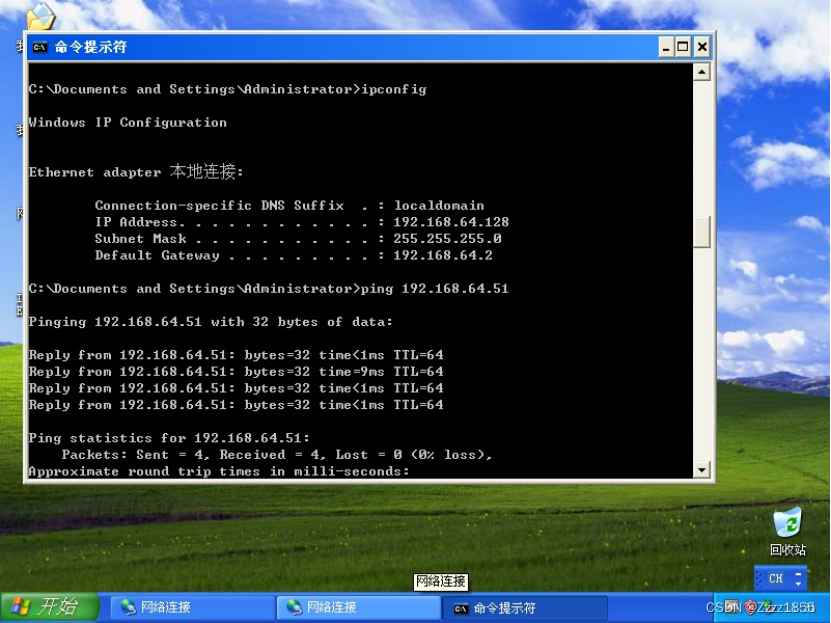Collapse the language bar with its minimize dash
Viewport: 831px width, 623px height.
pos(798,572)
